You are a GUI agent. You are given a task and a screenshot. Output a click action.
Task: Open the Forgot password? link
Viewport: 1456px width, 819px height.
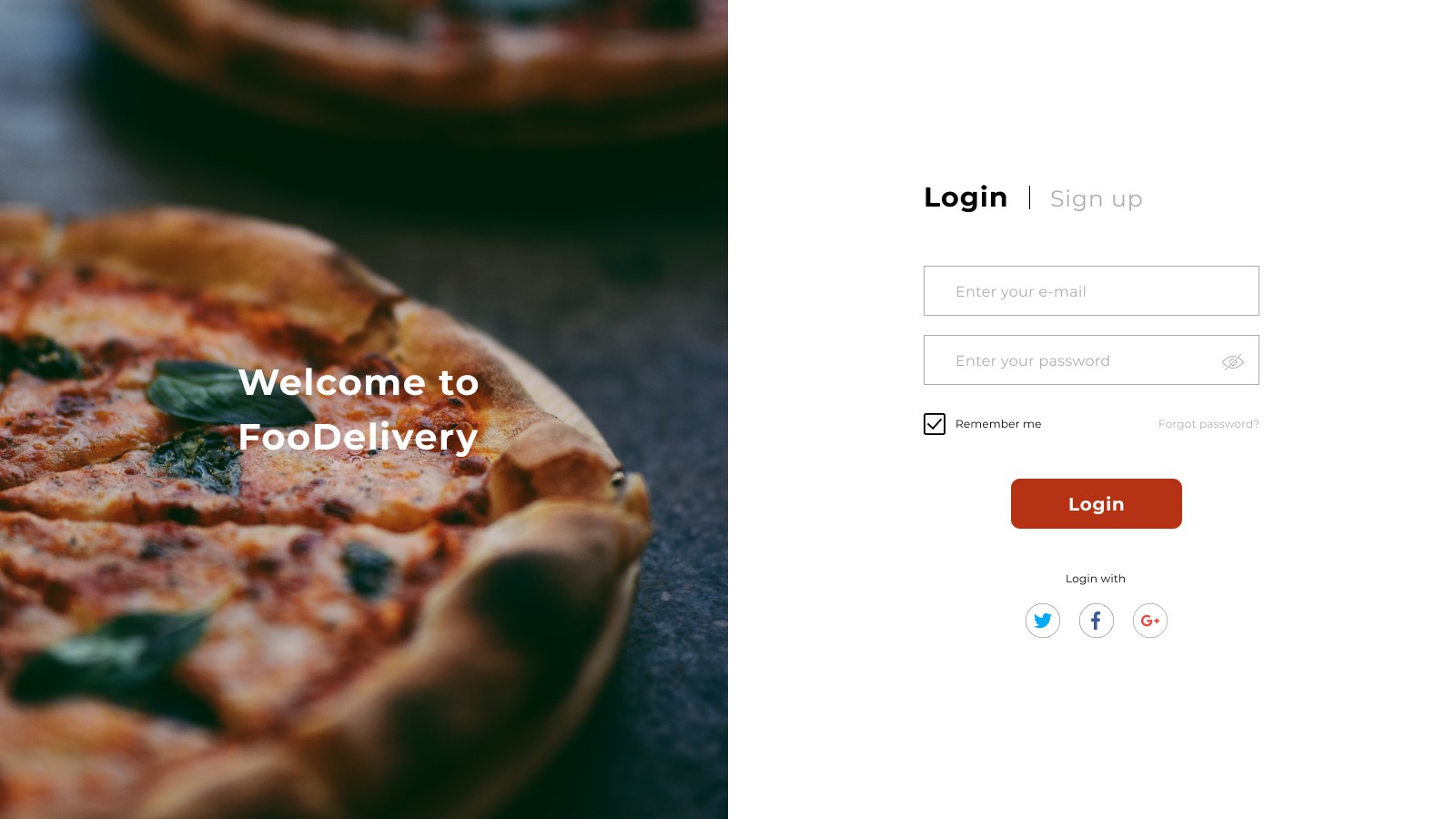pyautogui.click(x=1208, y=424)
